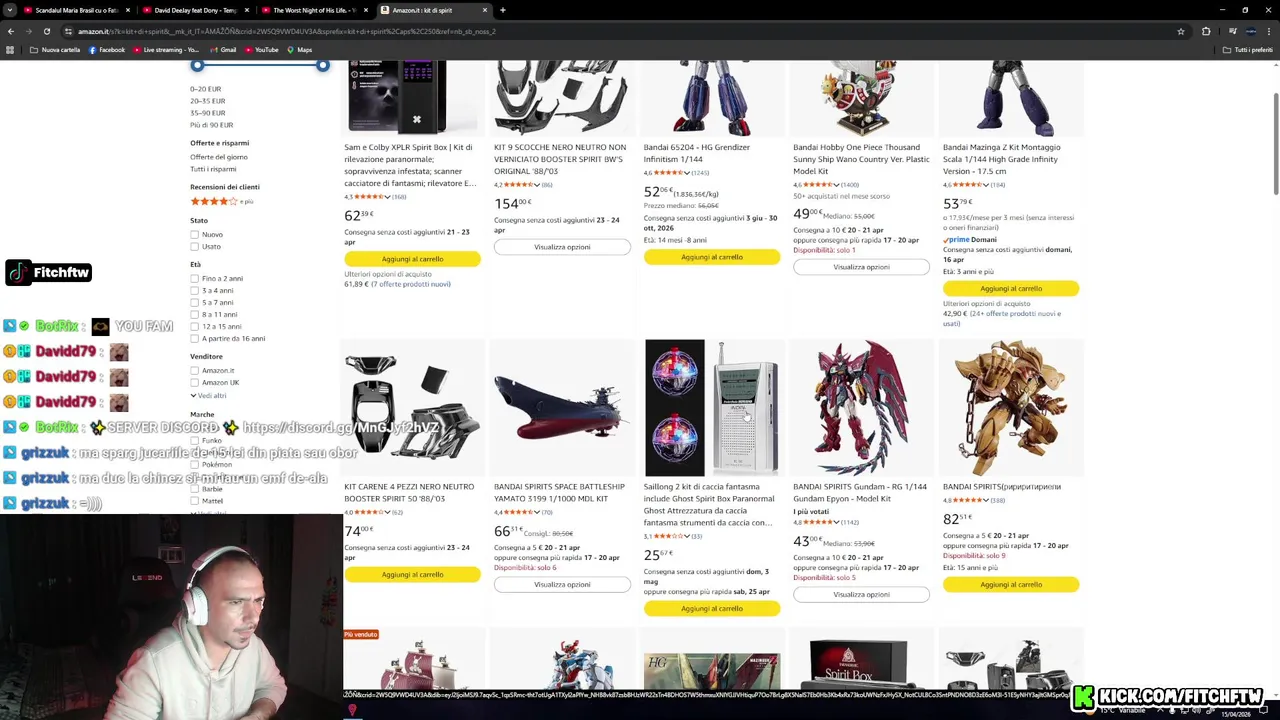Add Saillong ghost hunting kit to cart

click(711, 608)
